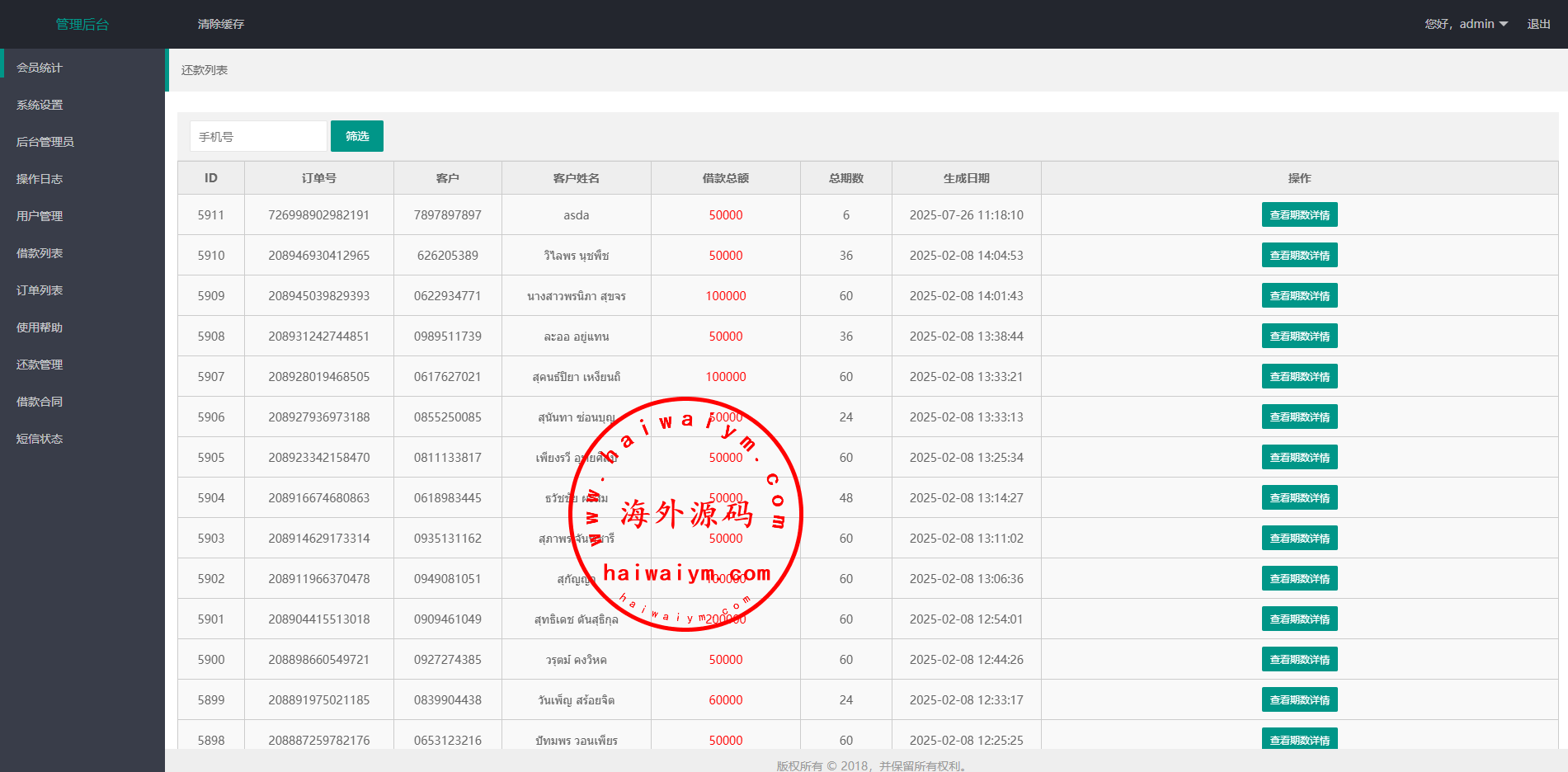Click 清除缓存 in the top bar
The width and height of the screenshot is (1568, 772).
(x=220, y=24)
